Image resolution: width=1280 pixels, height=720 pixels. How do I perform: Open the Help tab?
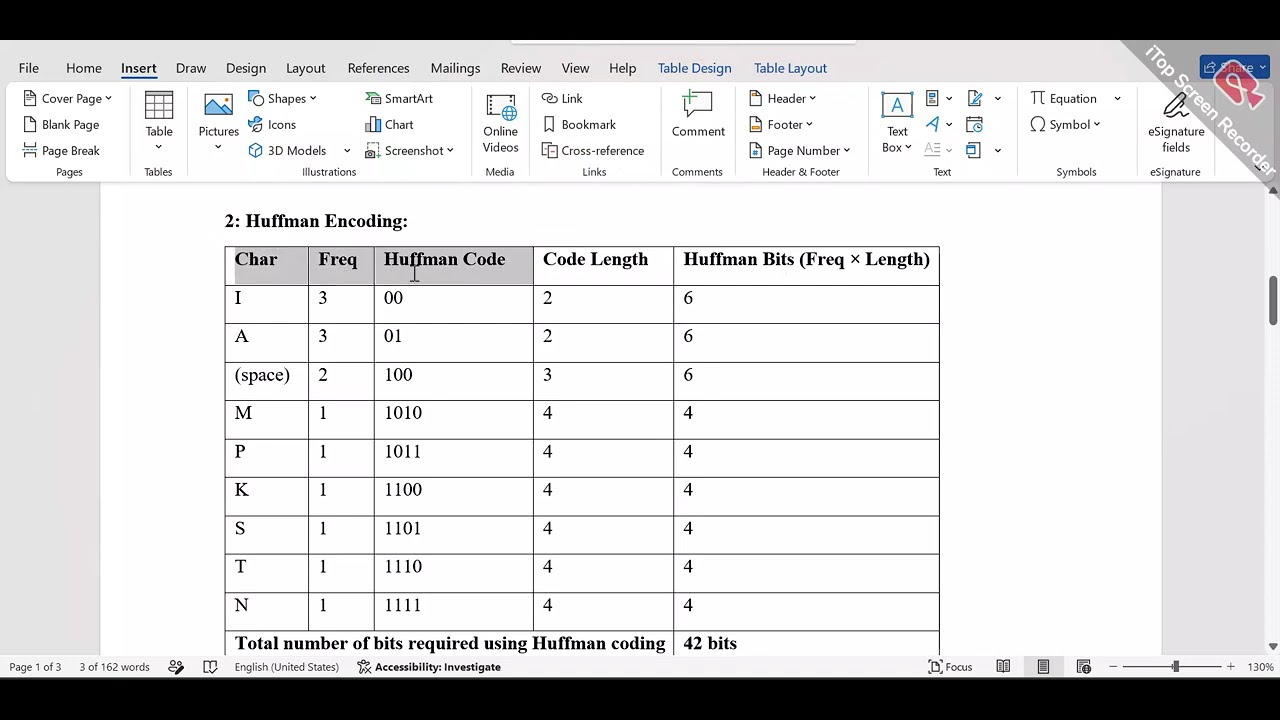pyautogui.click(x=622, y=68)
